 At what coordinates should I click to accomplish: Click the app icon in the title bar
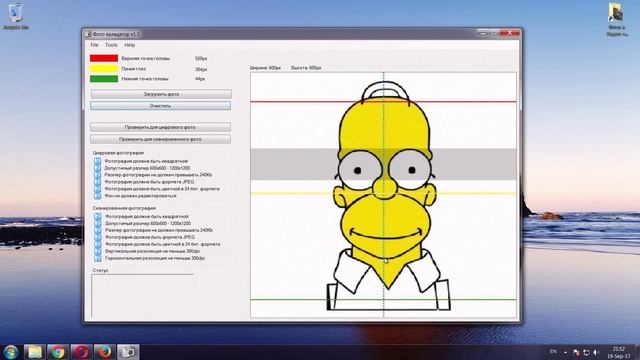pos(88,34)
